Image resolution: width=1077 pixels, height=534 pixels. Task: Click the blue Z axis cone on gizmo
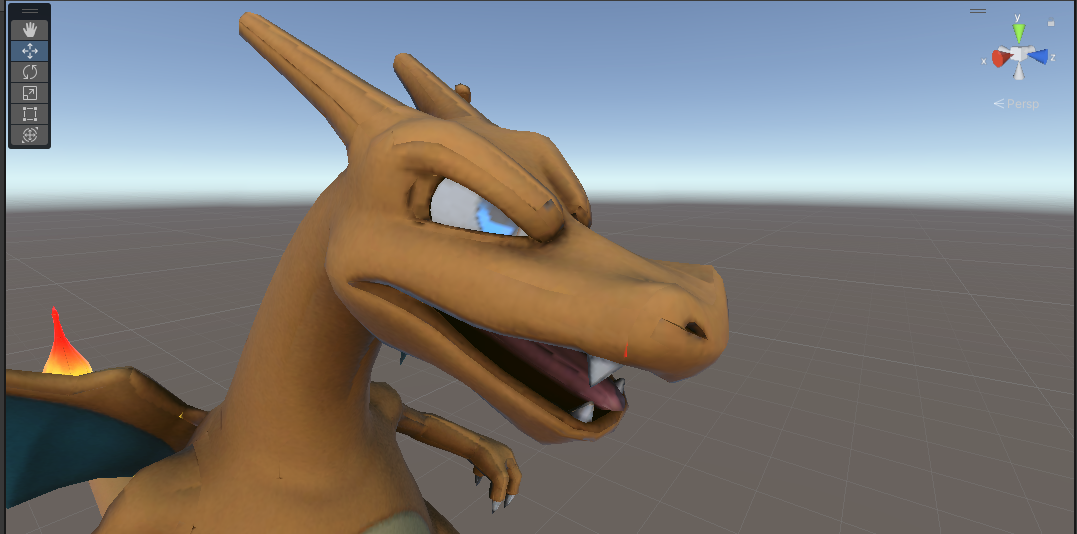[x=1039, y=56]
